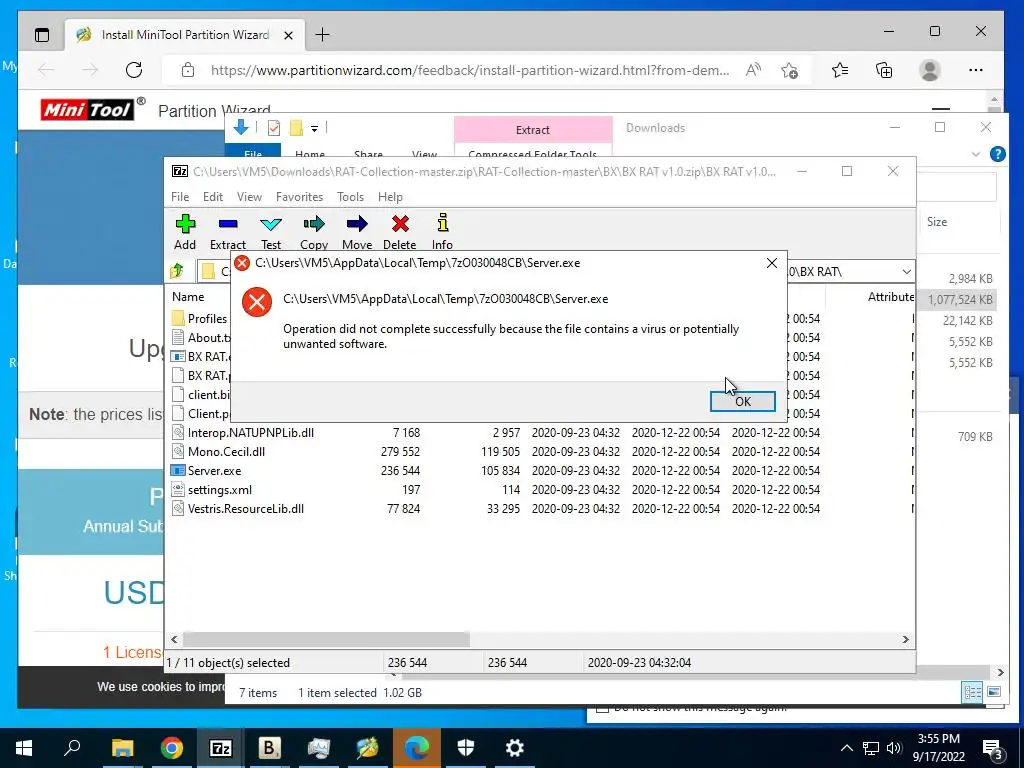
Task: Click the Add button in 7-Zip toolbar
Action: 185,232
